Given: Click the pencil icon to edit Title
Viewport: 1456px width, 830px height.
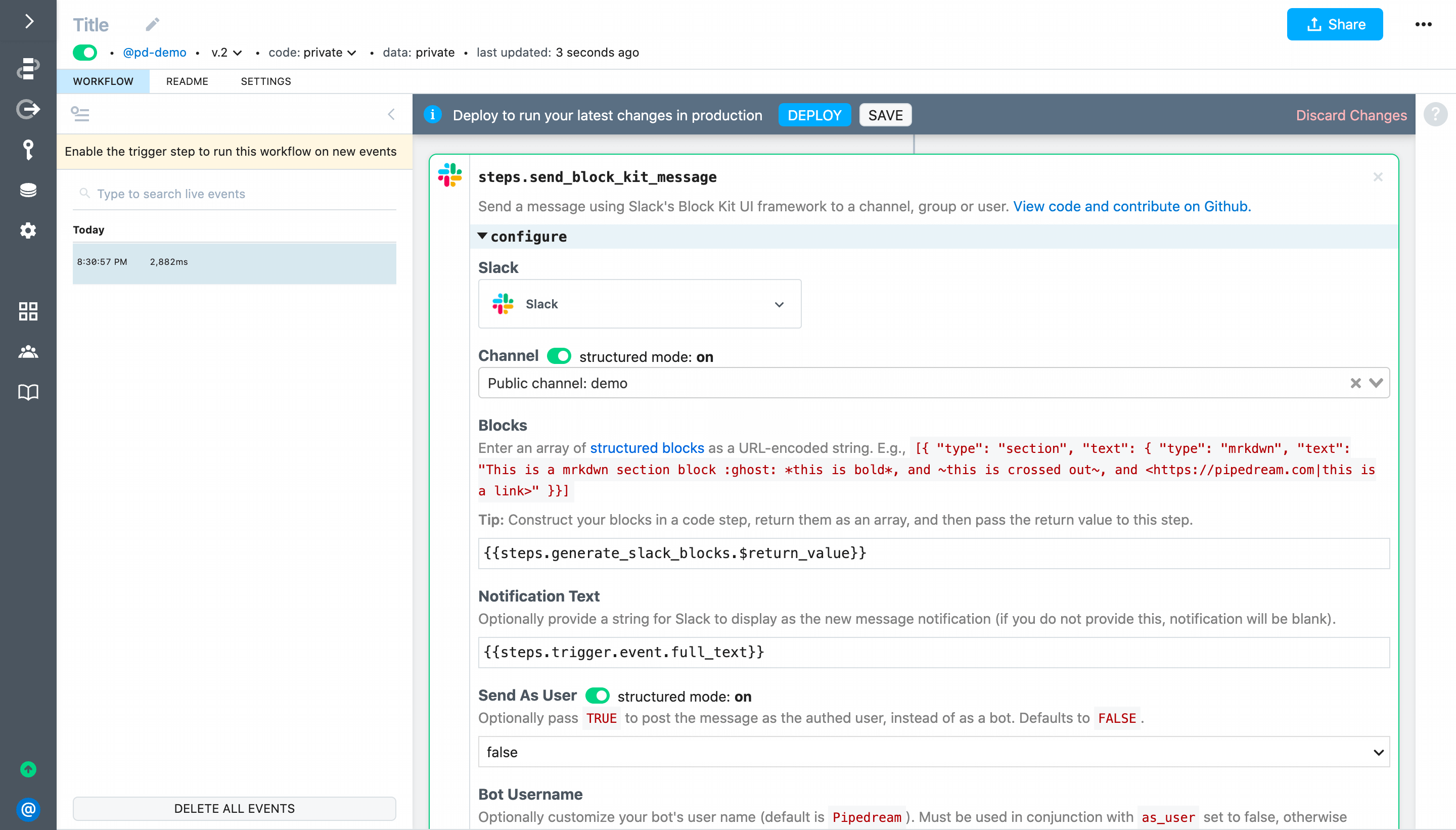Looking at the screenshot, I should (x=152, y=24).
